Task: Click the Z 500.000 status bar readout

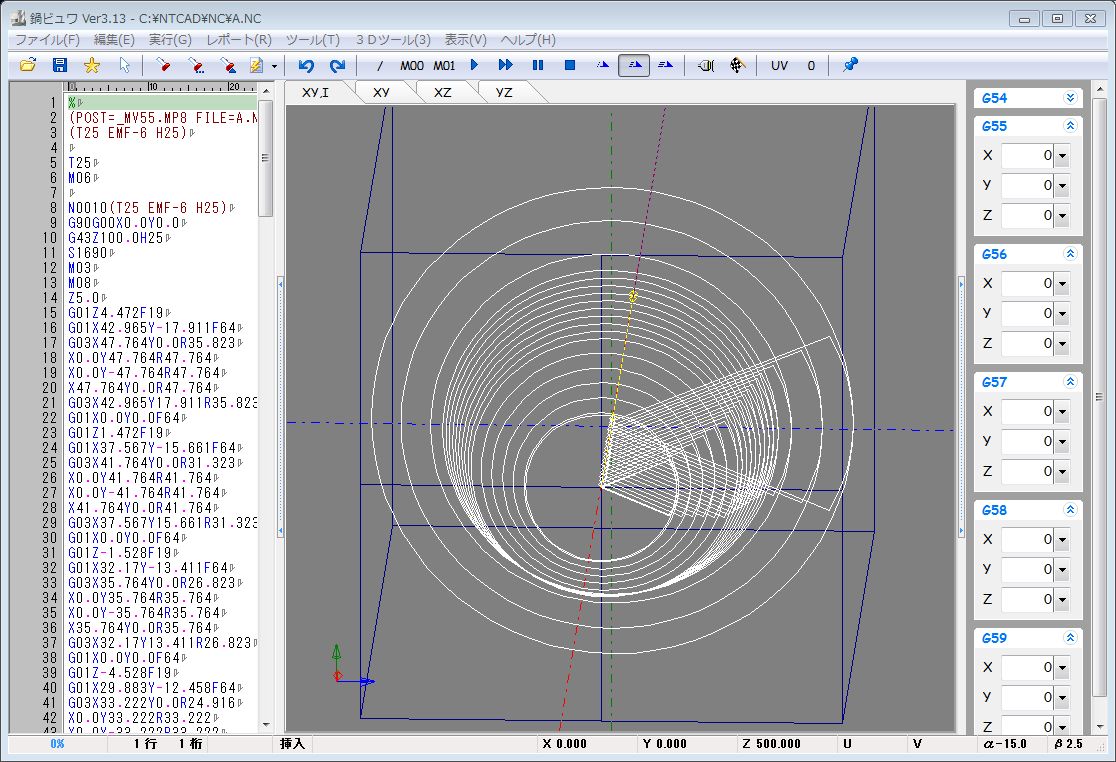Action: pyautogui.click(x=772, y=744)
